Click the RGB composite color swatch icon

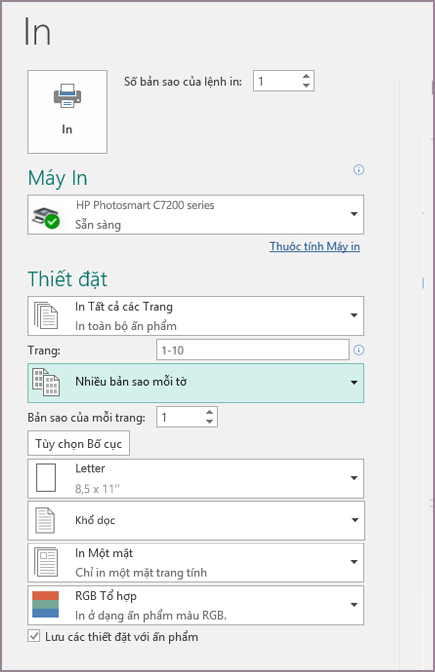(x=45, y=604)
